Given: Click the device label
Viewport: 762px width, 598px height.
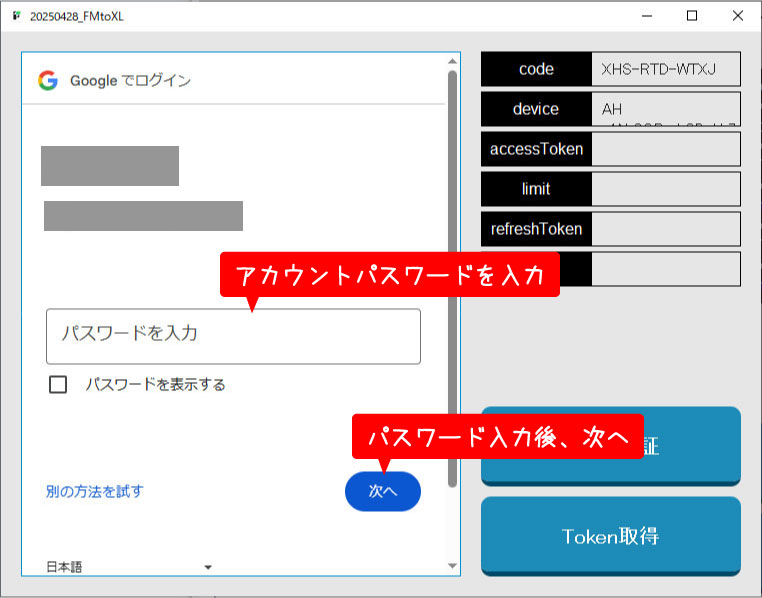Looking at the screenshot, I should click(537, 109).
